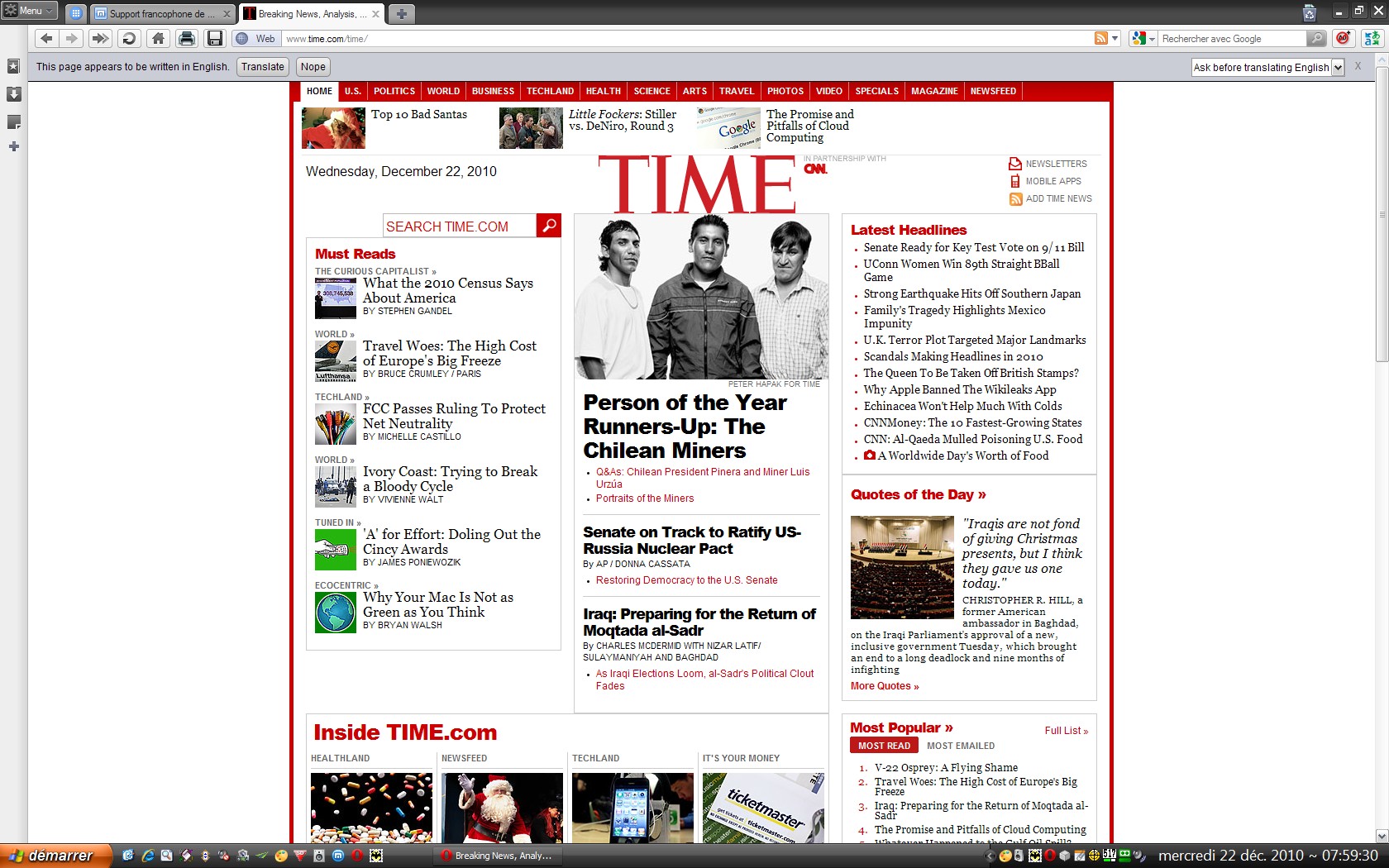Expand the feed dropdown arrow in address bar
The height and width of the screenshot is (868, 1389).
coord(1115,38)
